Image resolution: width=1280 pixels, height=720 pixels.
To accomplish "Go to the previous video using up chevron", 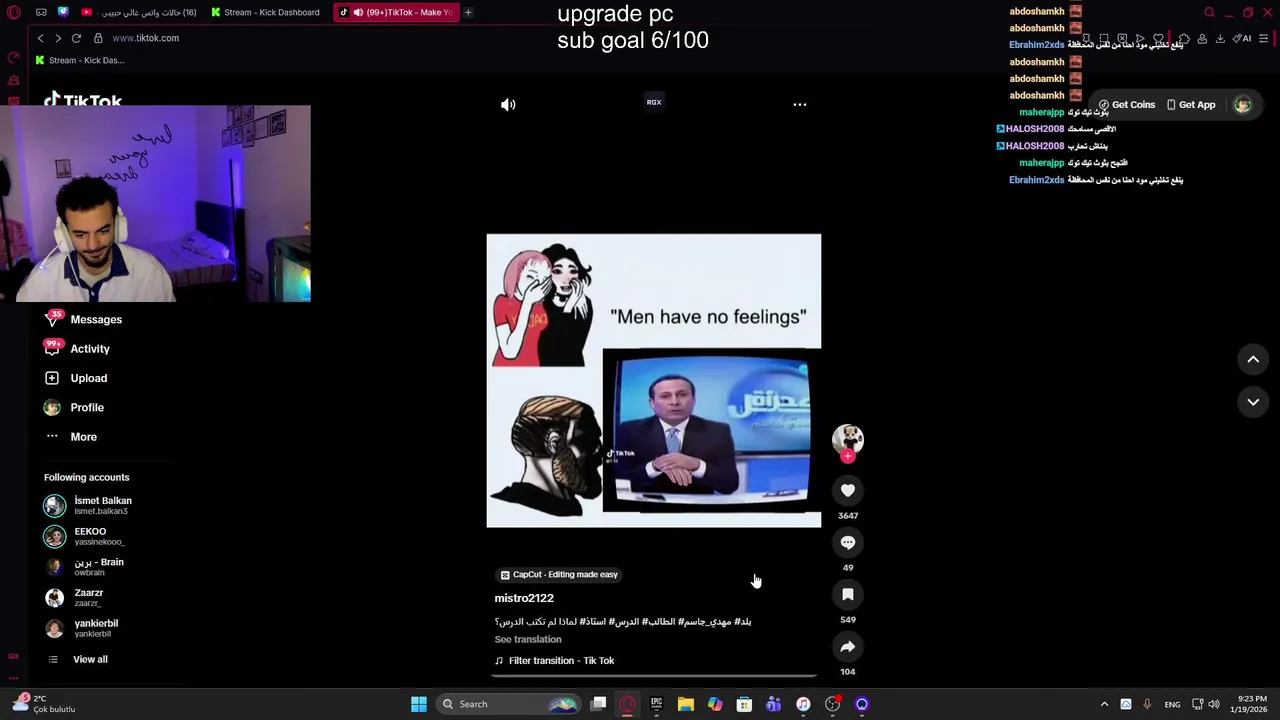I will coord(1253,359).
